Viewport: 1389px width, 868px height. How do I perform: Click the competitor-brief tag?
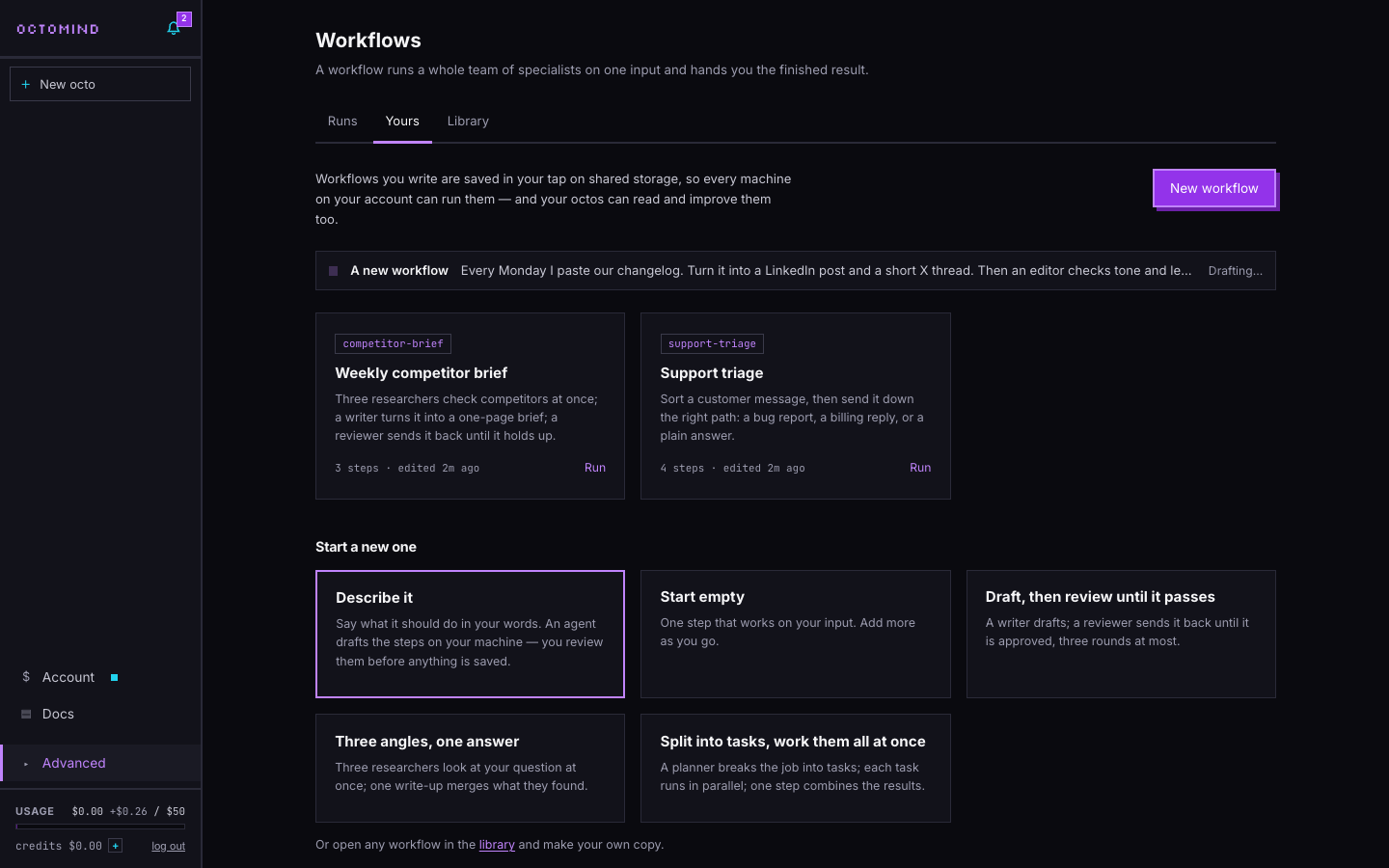[393, 344]
